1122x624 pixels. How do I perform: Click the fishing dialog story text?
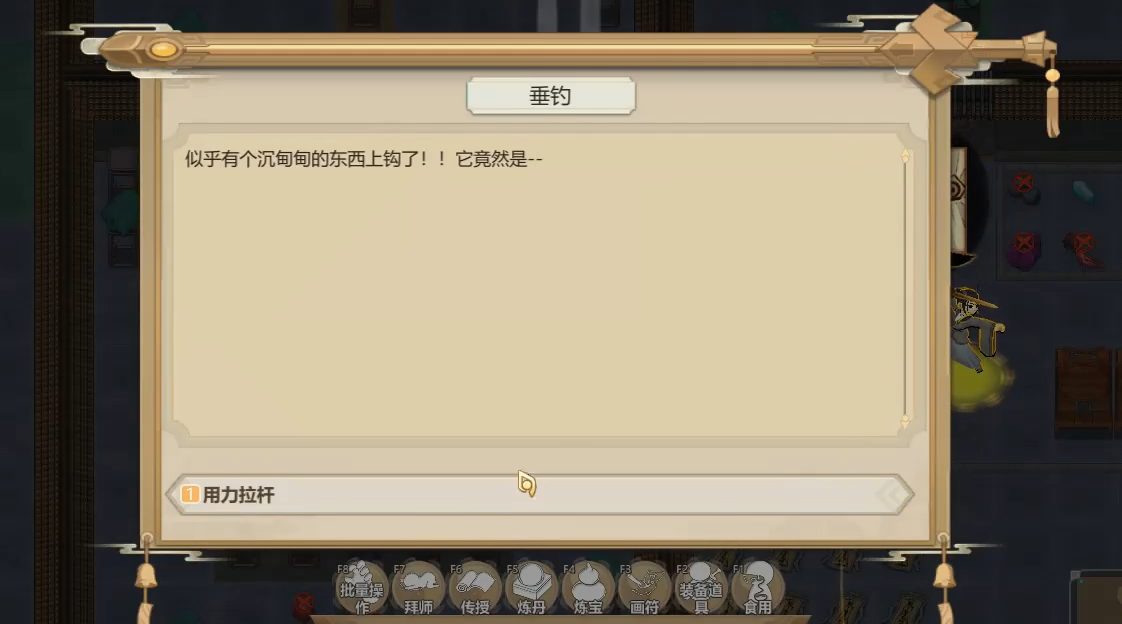coord(364,159)
